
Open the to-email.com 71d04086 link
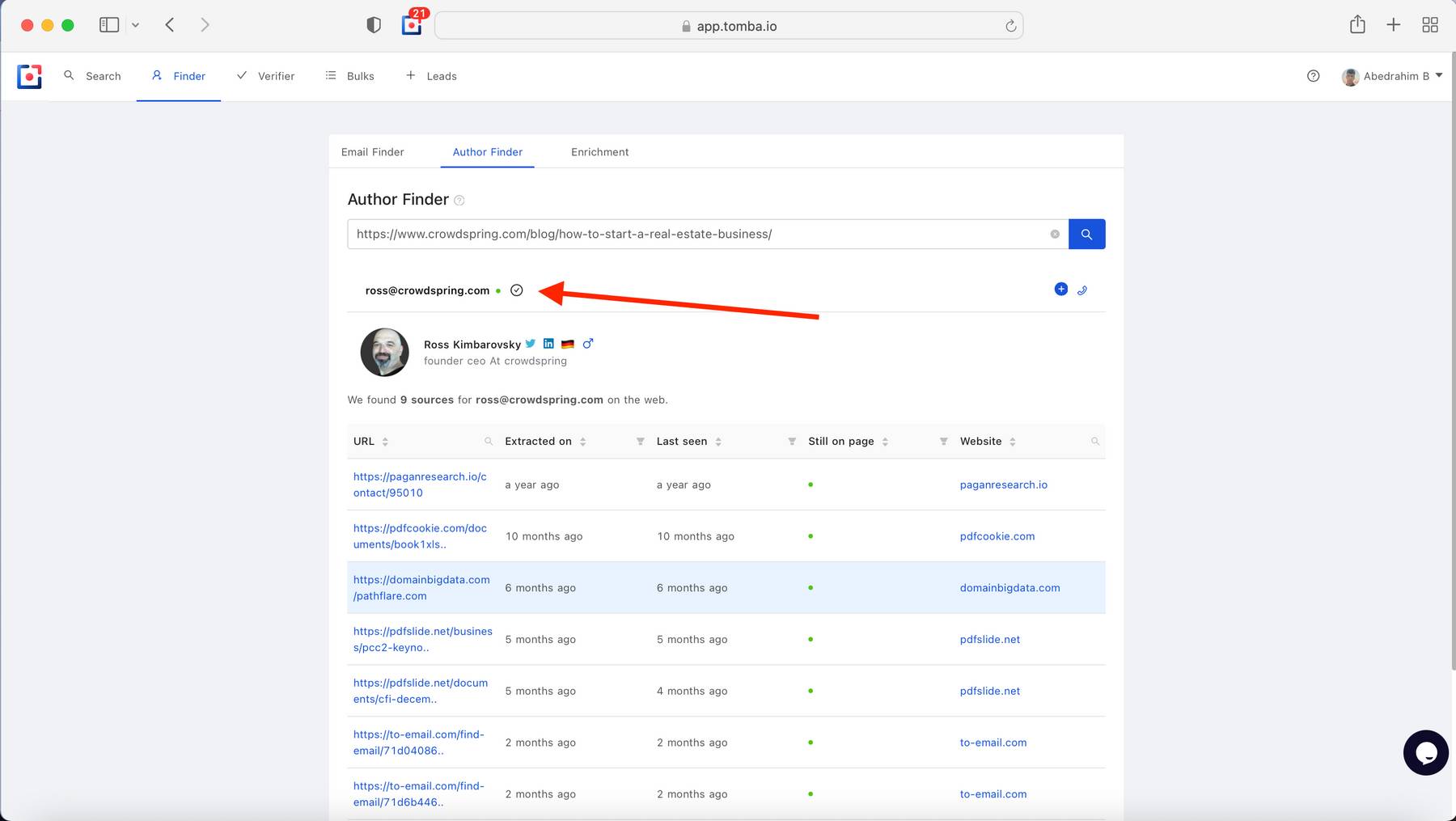pos(418,743)
